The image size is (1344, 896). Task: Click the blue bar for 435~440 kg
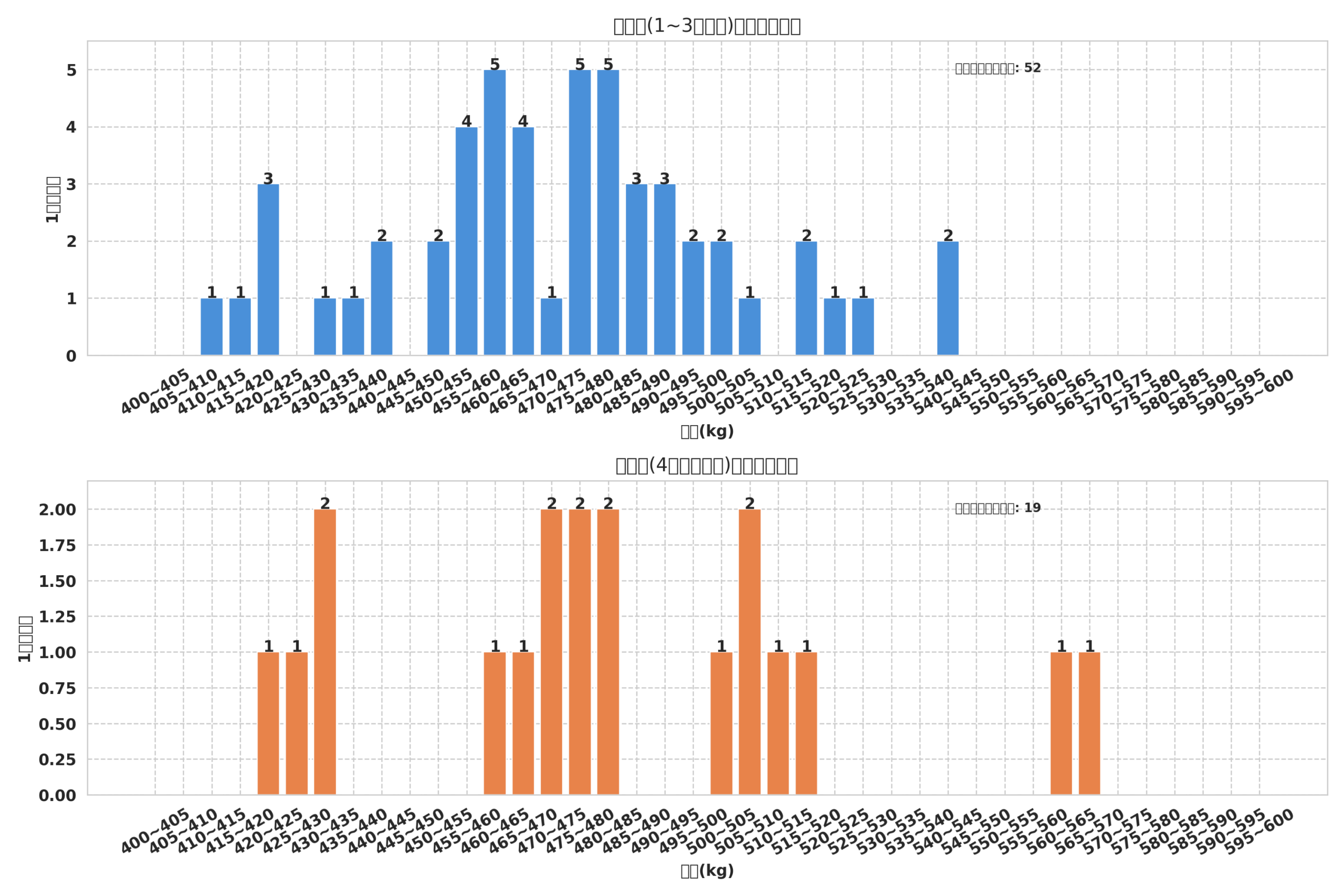coord(353,327)
